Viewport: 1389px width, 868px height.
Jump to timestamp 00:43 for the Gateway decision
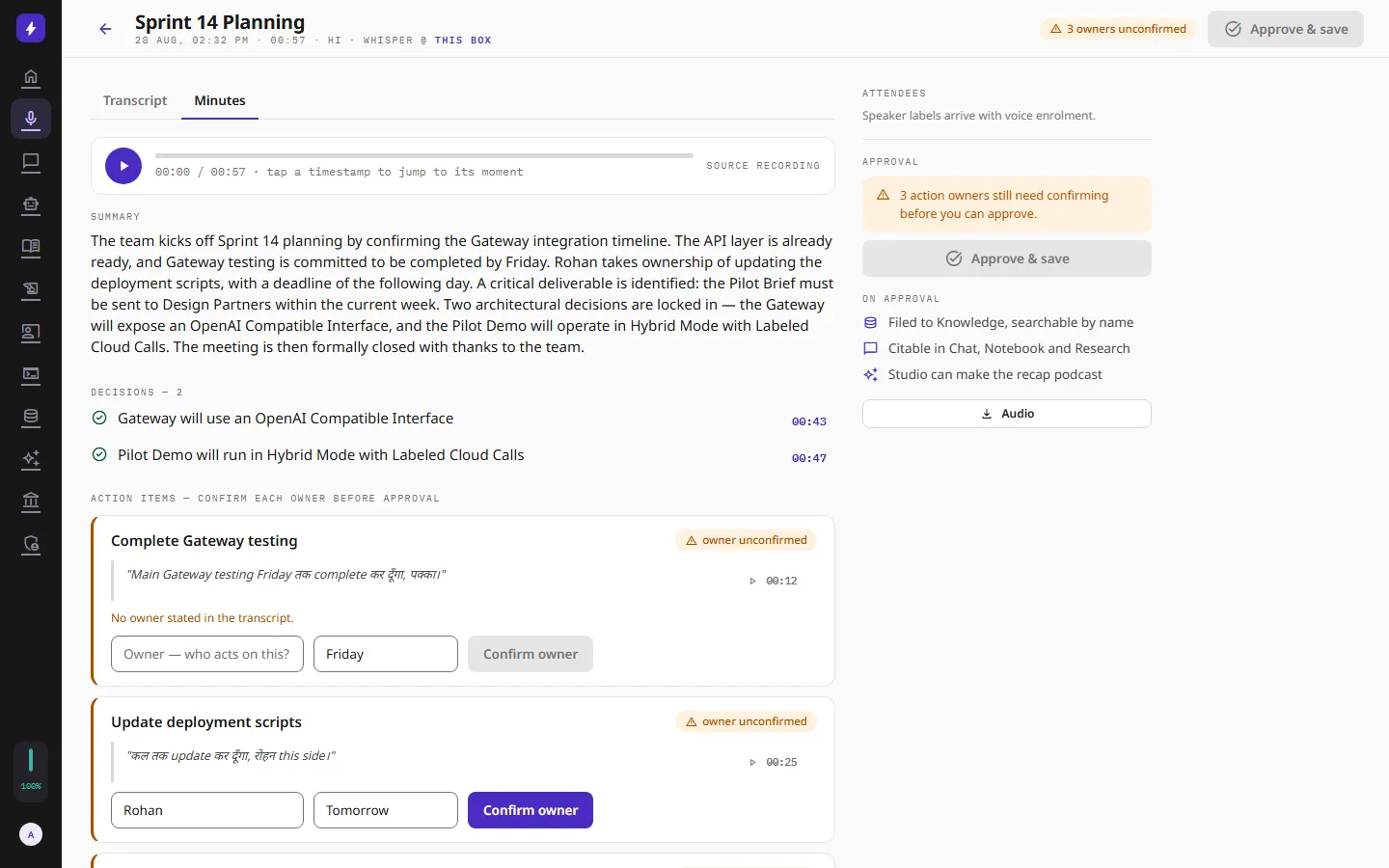[x=809, y=421]
